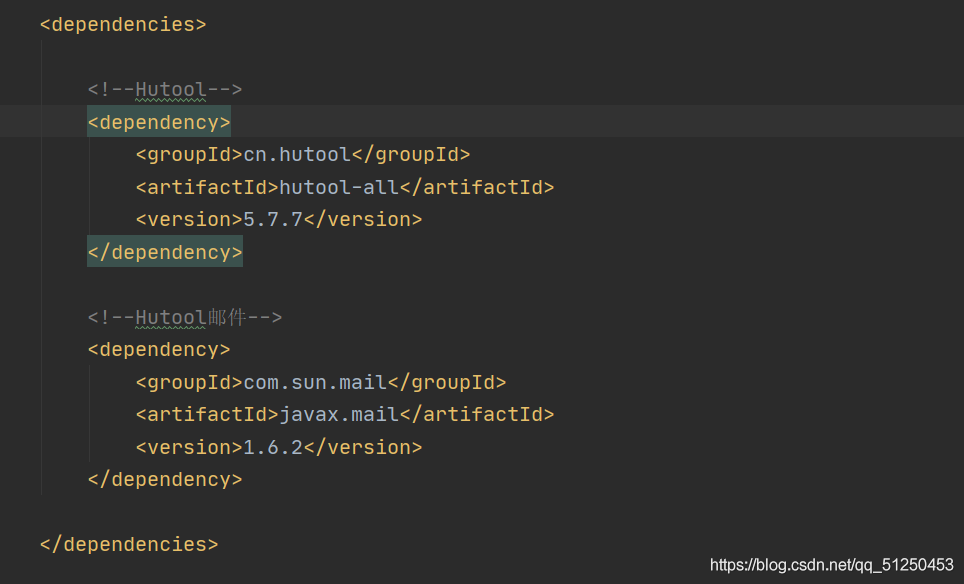Click the highlighted closing dependency tag
The width and height of the screenshot is (964, 584).
tap(165, 252)
